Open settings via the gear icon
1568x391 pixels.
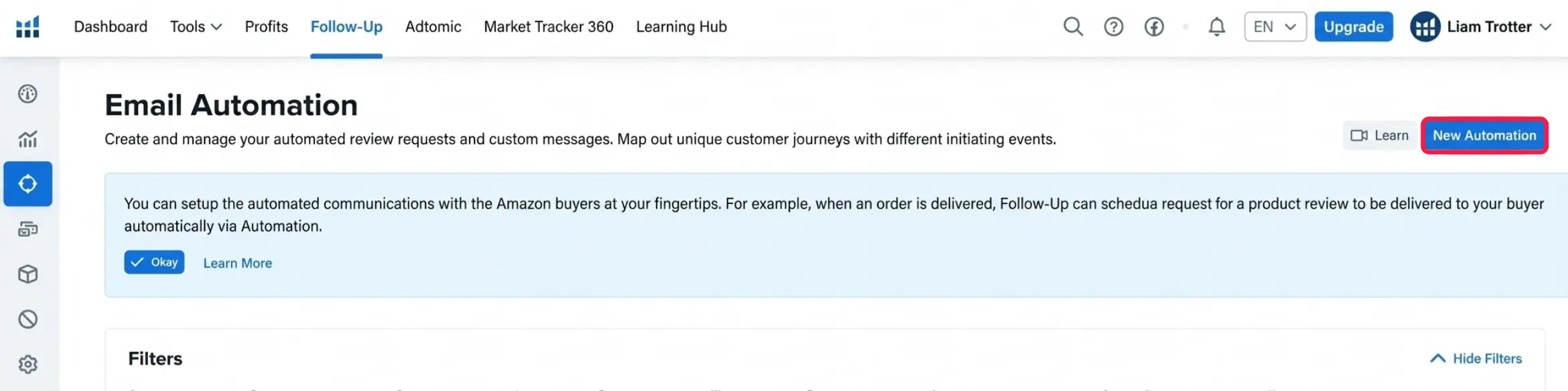point(27,364)
